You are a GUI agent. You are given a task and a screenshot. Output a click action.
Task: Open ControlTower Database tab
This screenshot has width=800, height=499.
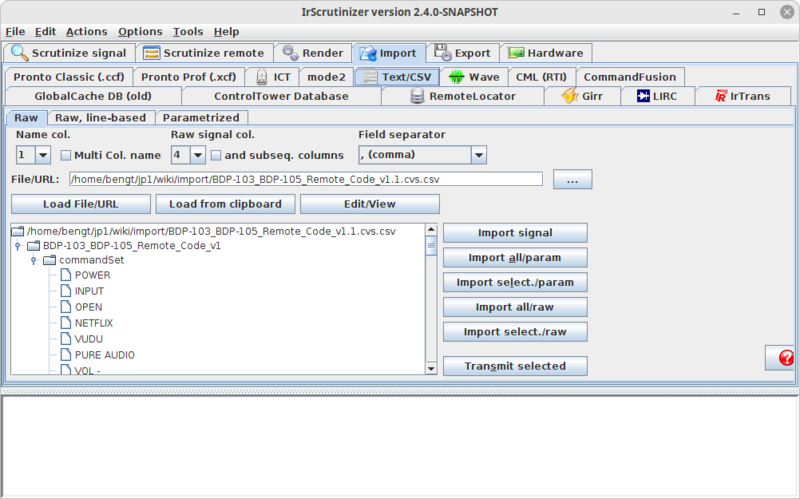click(281, 96)
